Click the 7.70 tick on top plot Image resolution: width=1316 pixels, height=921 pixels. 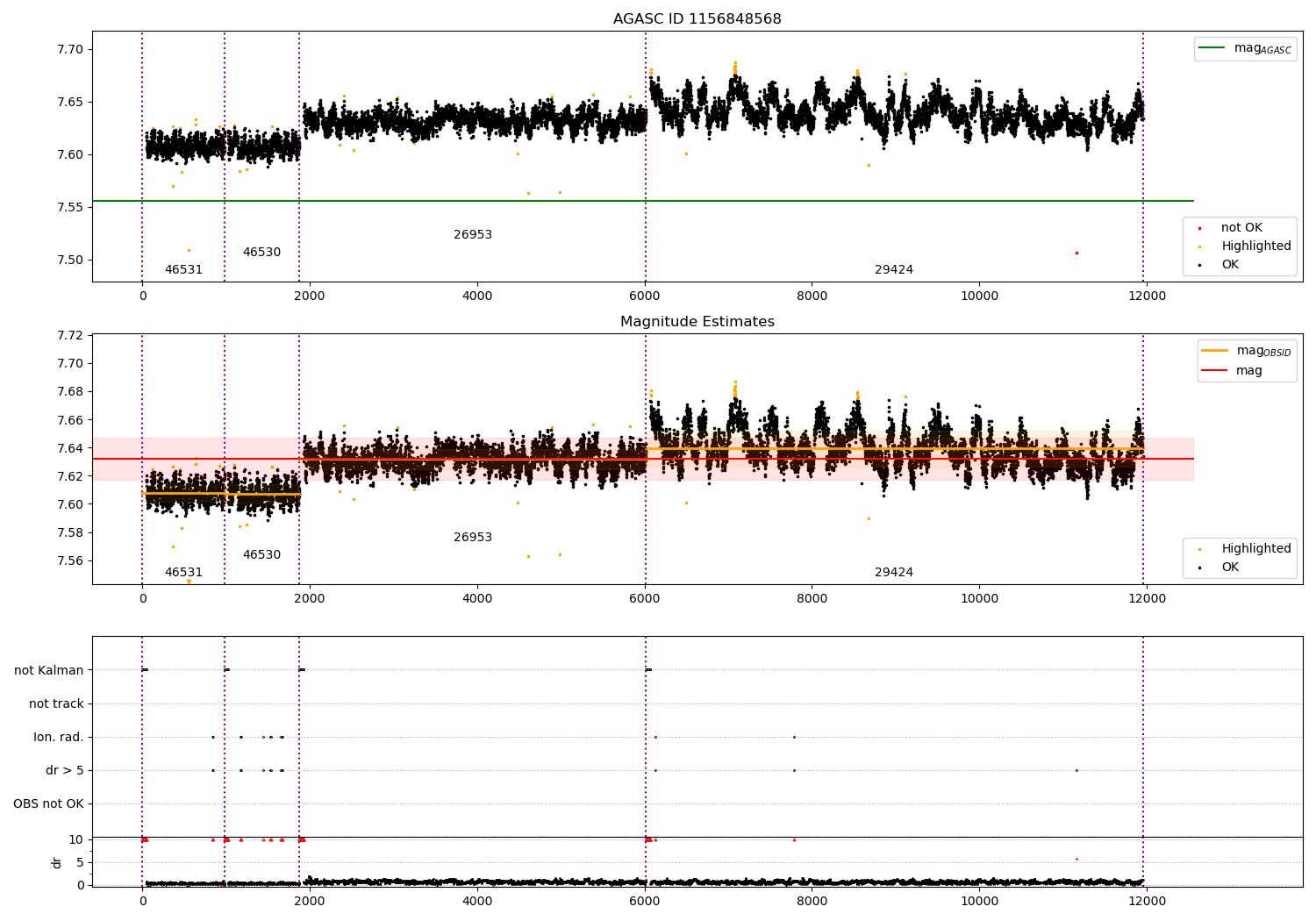point(70,50)
